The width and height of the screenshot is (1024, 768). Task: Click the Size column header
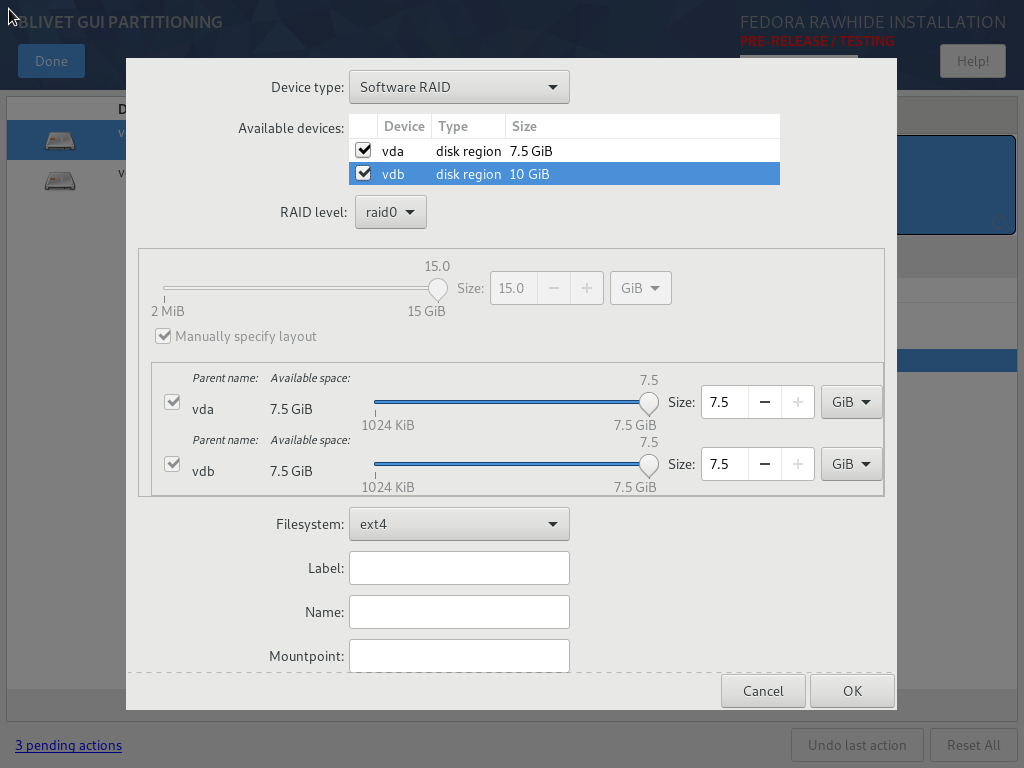[x=643, y=126]
